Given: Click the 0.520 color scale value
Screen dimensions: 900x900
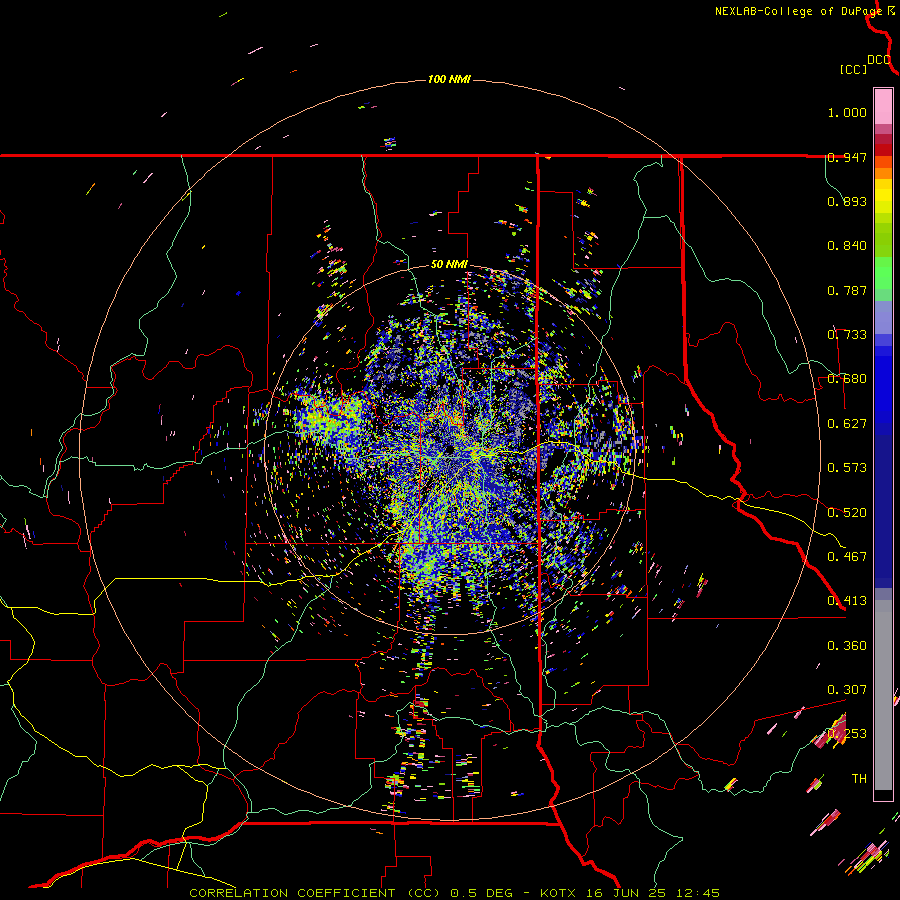Looking at the screenshot, I should (847, 513).
